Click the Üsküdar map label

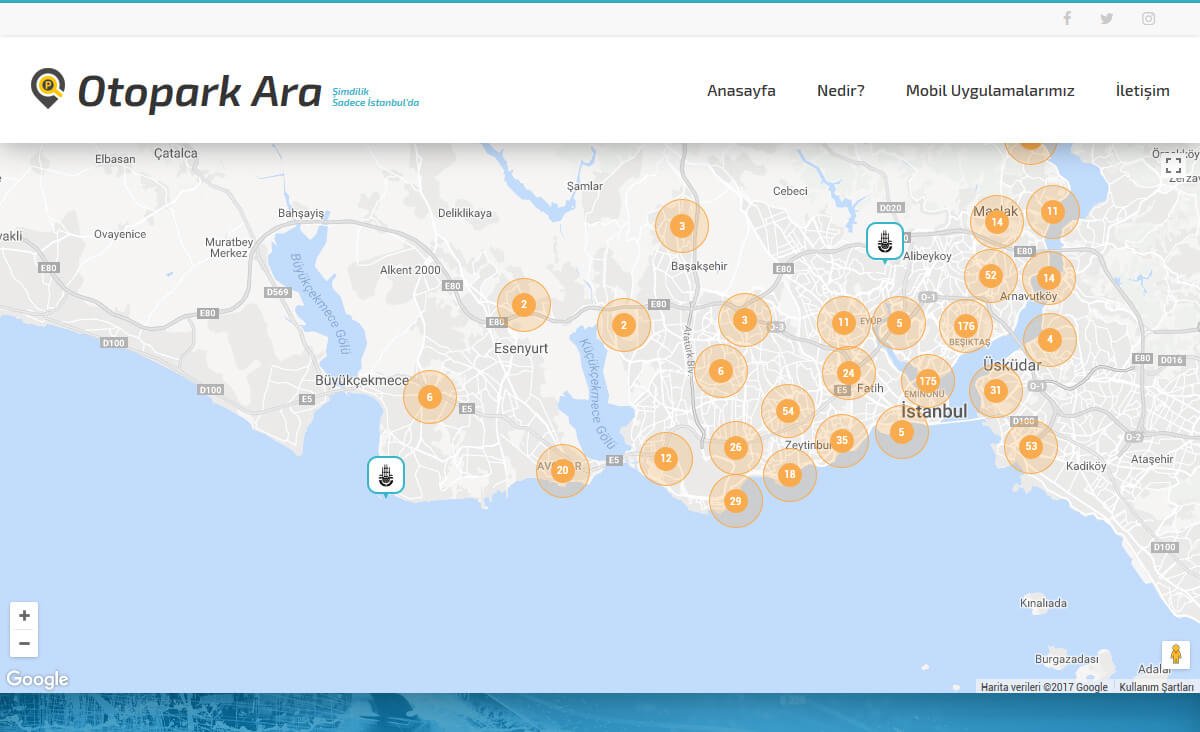pos(1012,365)
